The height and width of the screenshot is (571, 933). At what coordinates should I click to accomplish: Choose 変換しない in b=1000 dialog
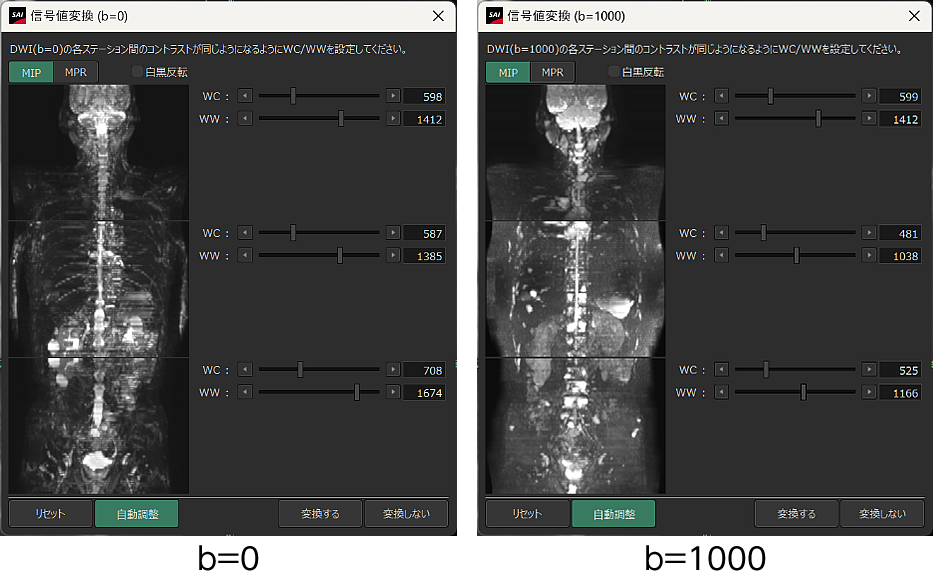[882, 514]
